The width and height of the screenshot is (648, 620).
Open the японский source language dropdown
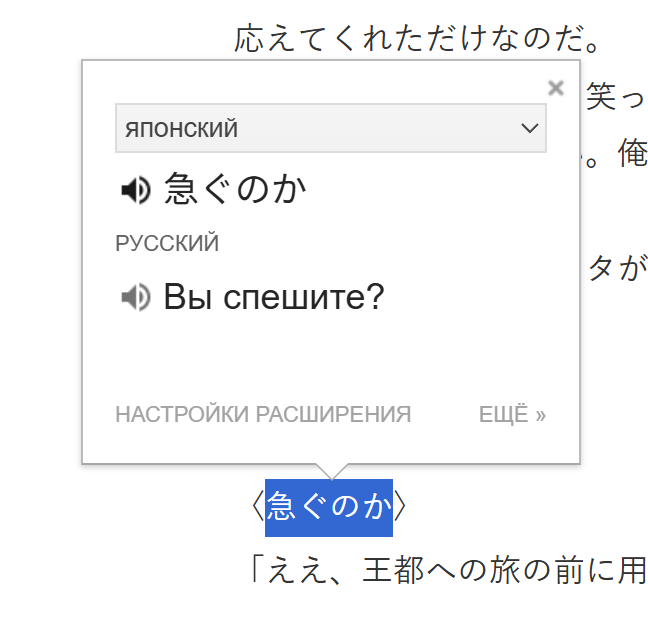331,128
